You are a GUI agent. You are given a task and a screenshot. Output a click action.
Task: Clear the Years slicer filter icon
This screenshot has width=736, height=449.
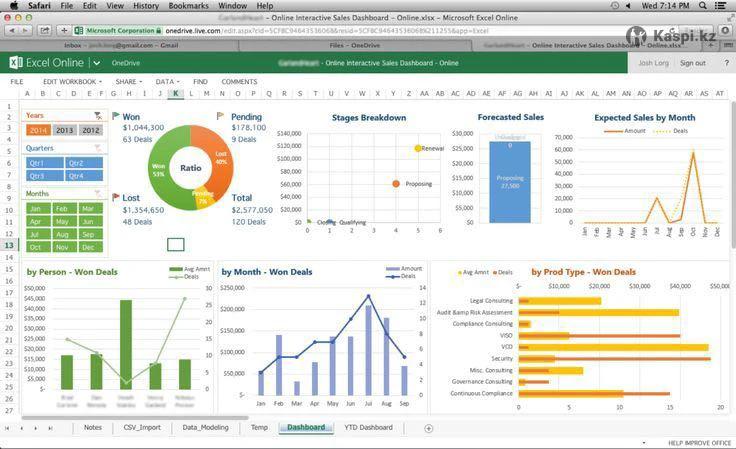click(98, 115)
